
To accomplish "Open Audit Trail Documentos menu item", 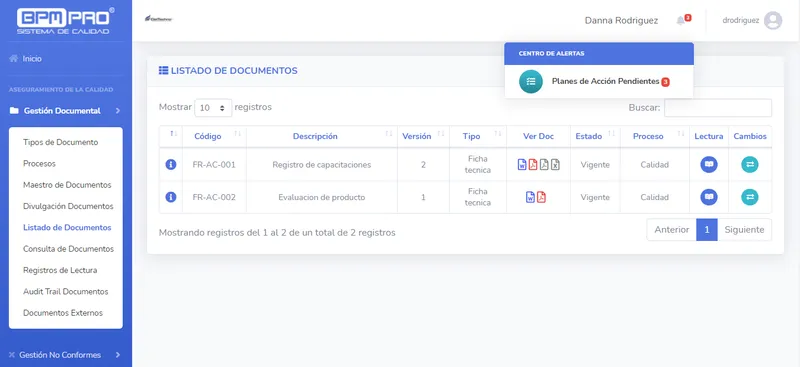I will click(x=66, y=291).
